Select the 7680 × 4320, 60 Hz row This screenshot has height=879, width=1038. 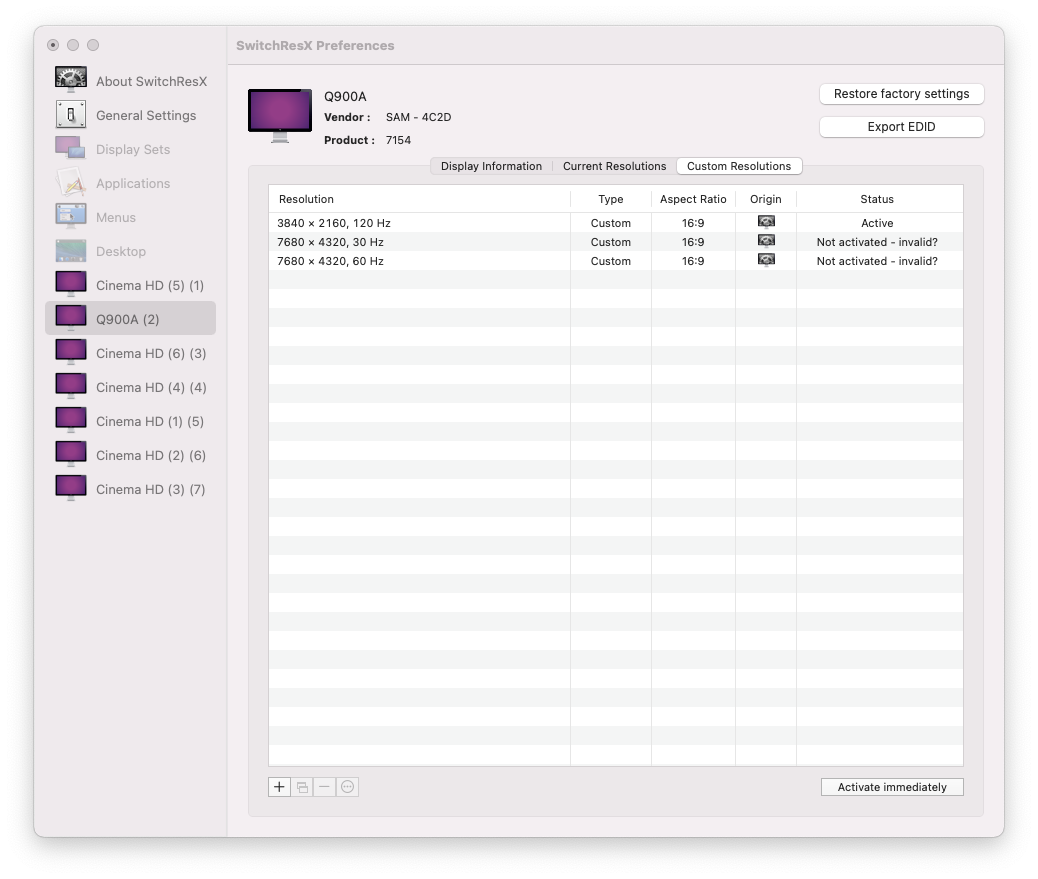pyautogui.click(x=616, y=261)
